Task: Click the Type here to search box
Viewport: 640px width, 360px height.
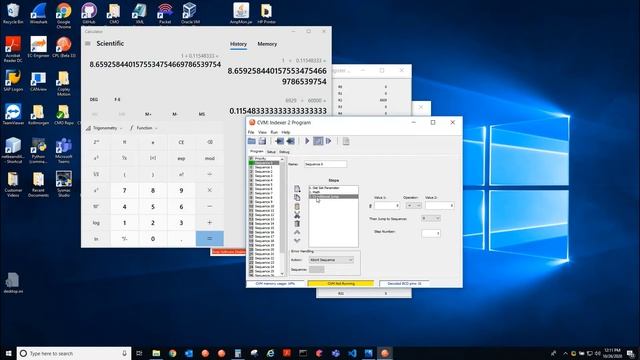Action: pyautogui.click(x=74, y=353)
